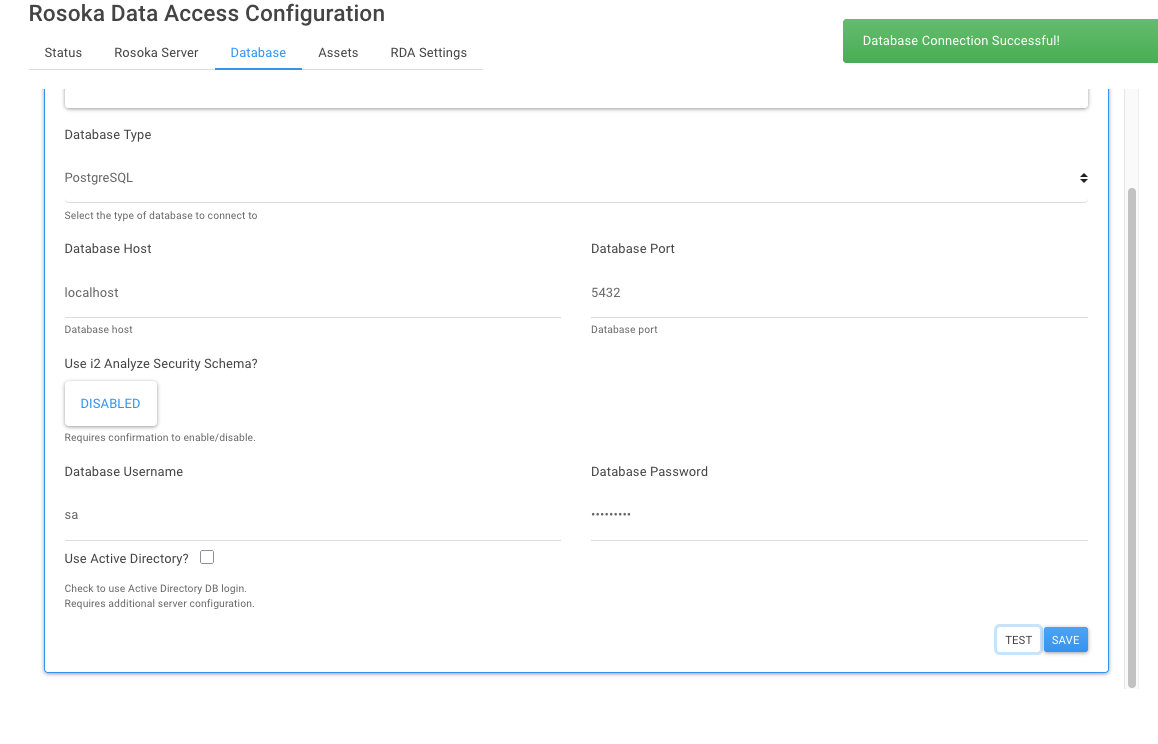The height and width of the screenshot is (744, 1158).
Task: Check the Use Active Directory checkbox
Action: (x=207, y=557)
